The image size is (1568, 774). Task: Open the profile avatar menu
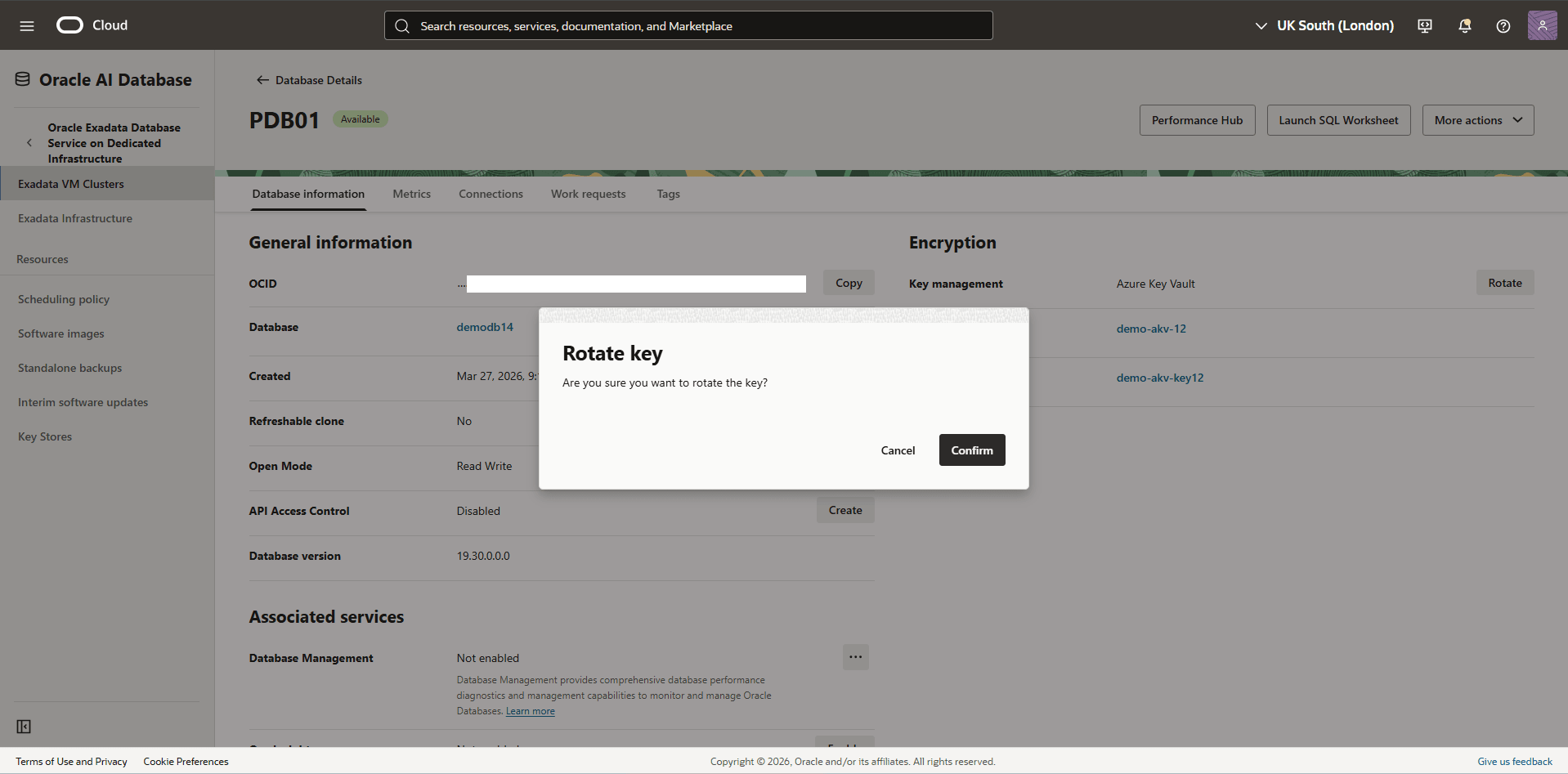1543,25
